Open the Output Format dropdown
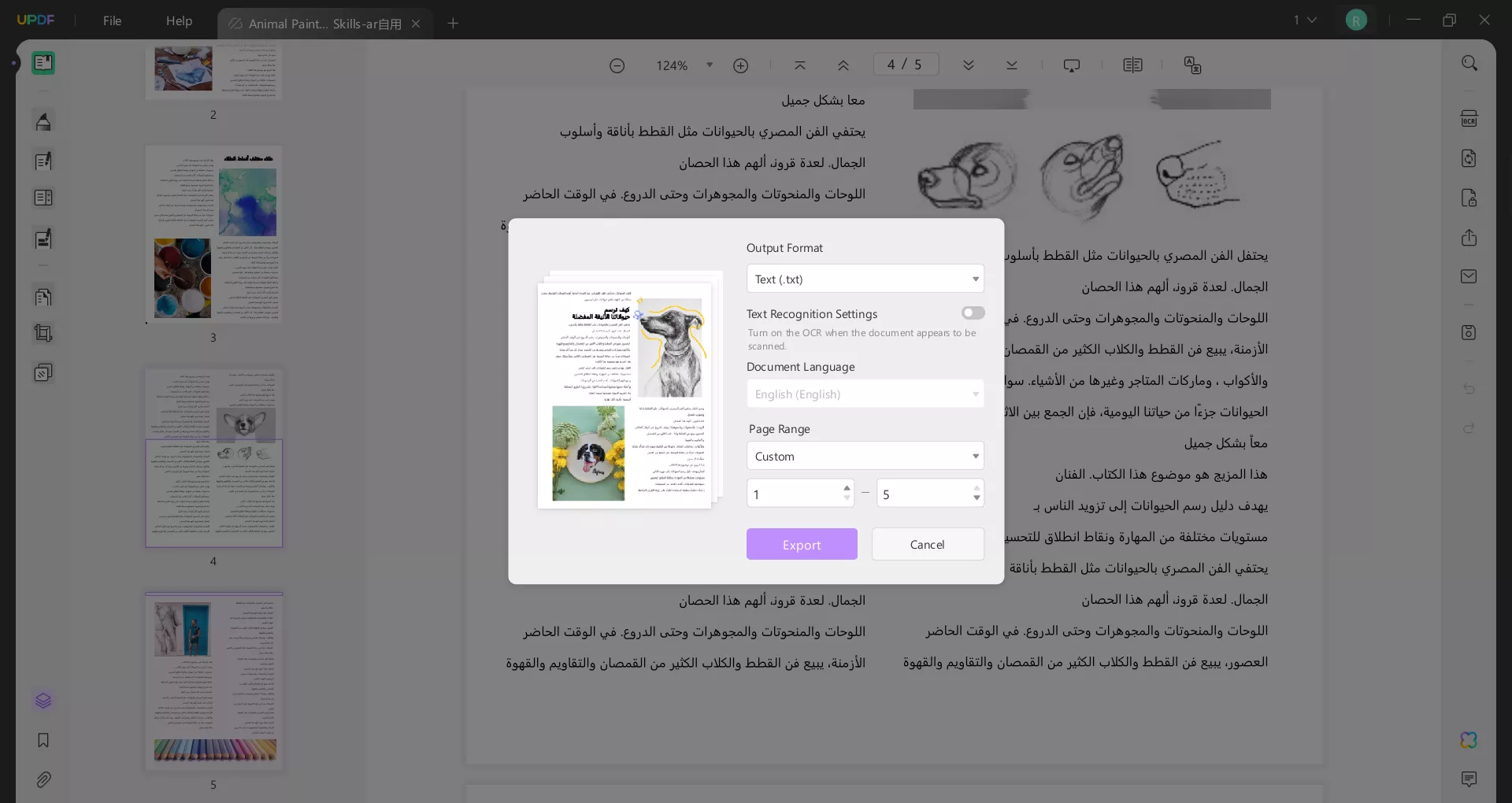 click(x=865, y=279)
